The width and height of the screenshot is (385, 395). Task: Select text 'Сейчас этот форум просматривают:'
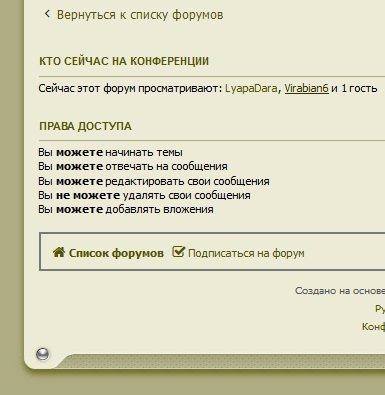pos(130,89)
